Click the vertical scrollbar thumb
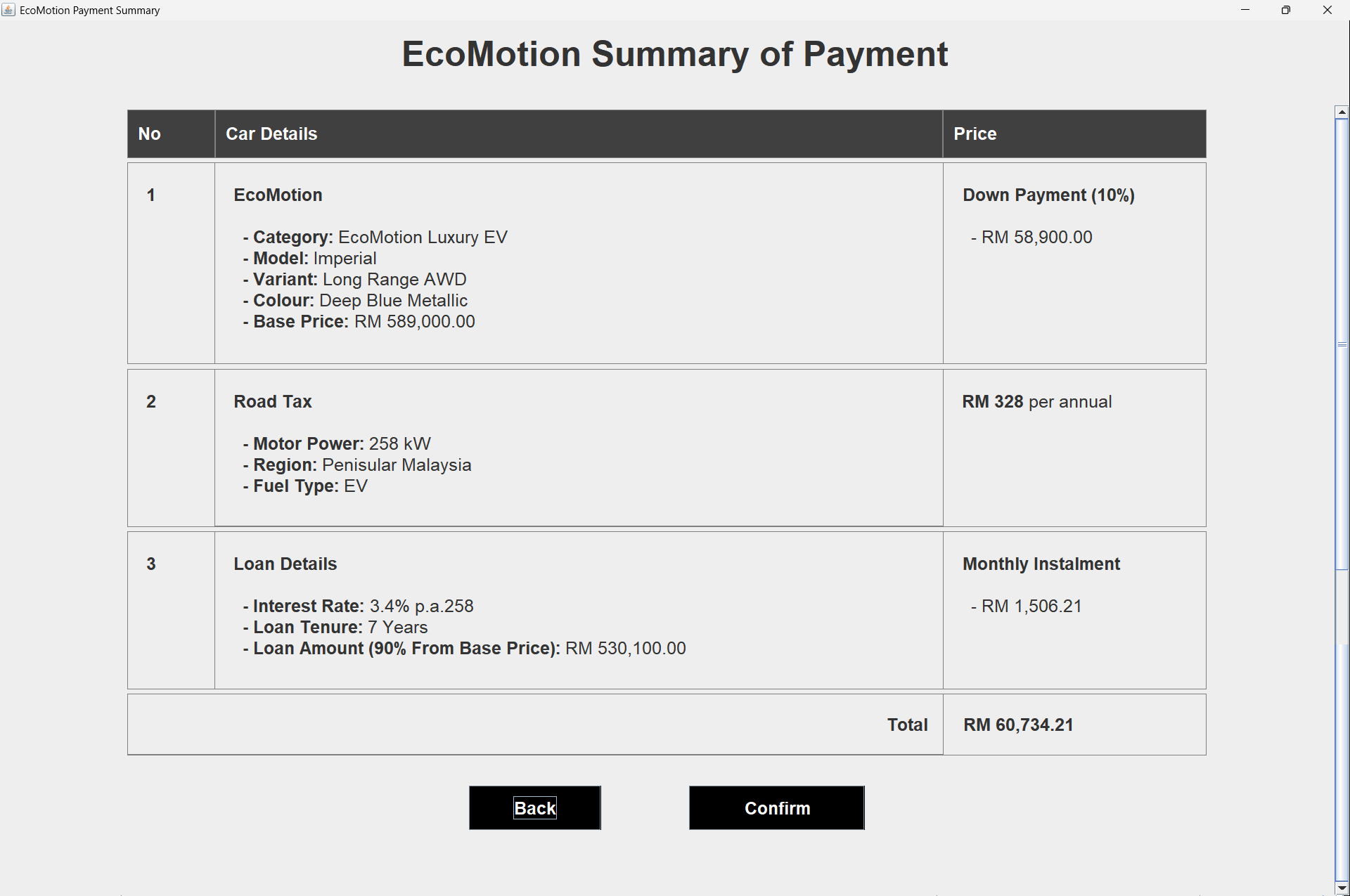 point(1342,344)
